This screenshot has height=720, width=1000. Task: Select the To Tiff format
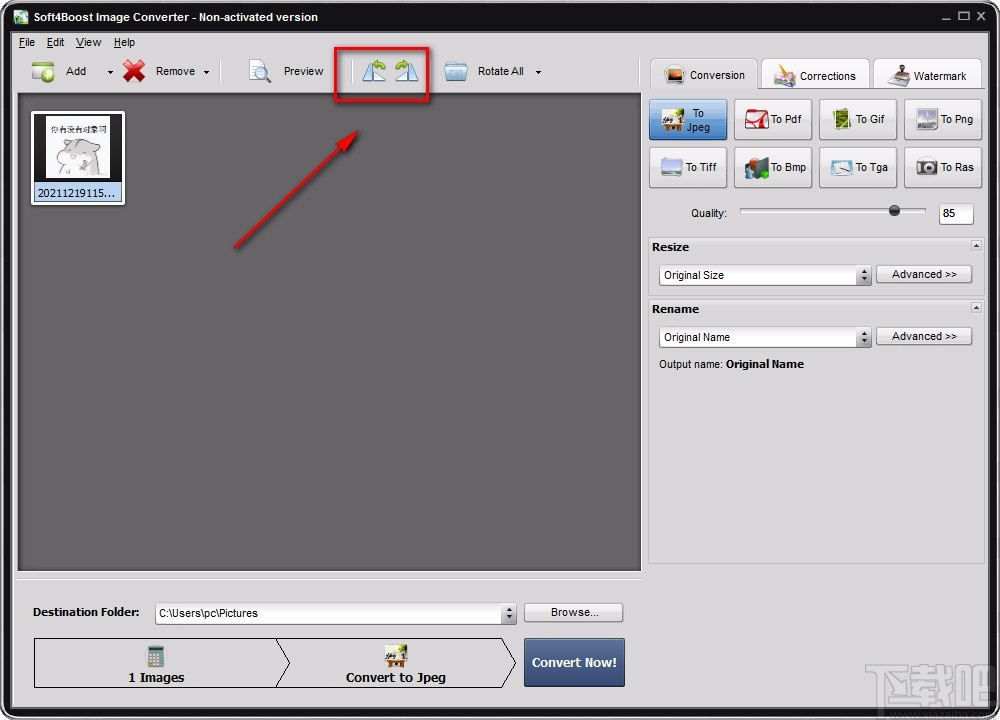[688, 167]
